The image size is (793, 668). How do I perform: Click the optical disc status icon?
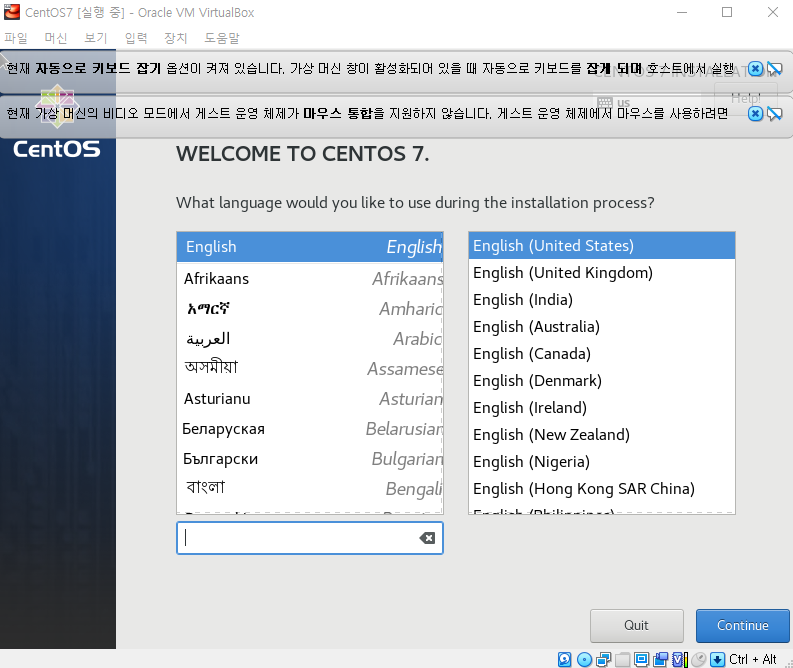pyautogui.click(x=584, y=659)
